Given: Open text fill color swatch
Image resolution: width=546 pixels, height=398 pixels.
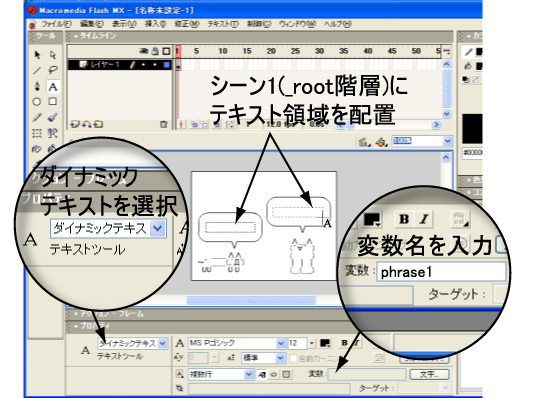Looking at the screenshot, I should (325, 343).
